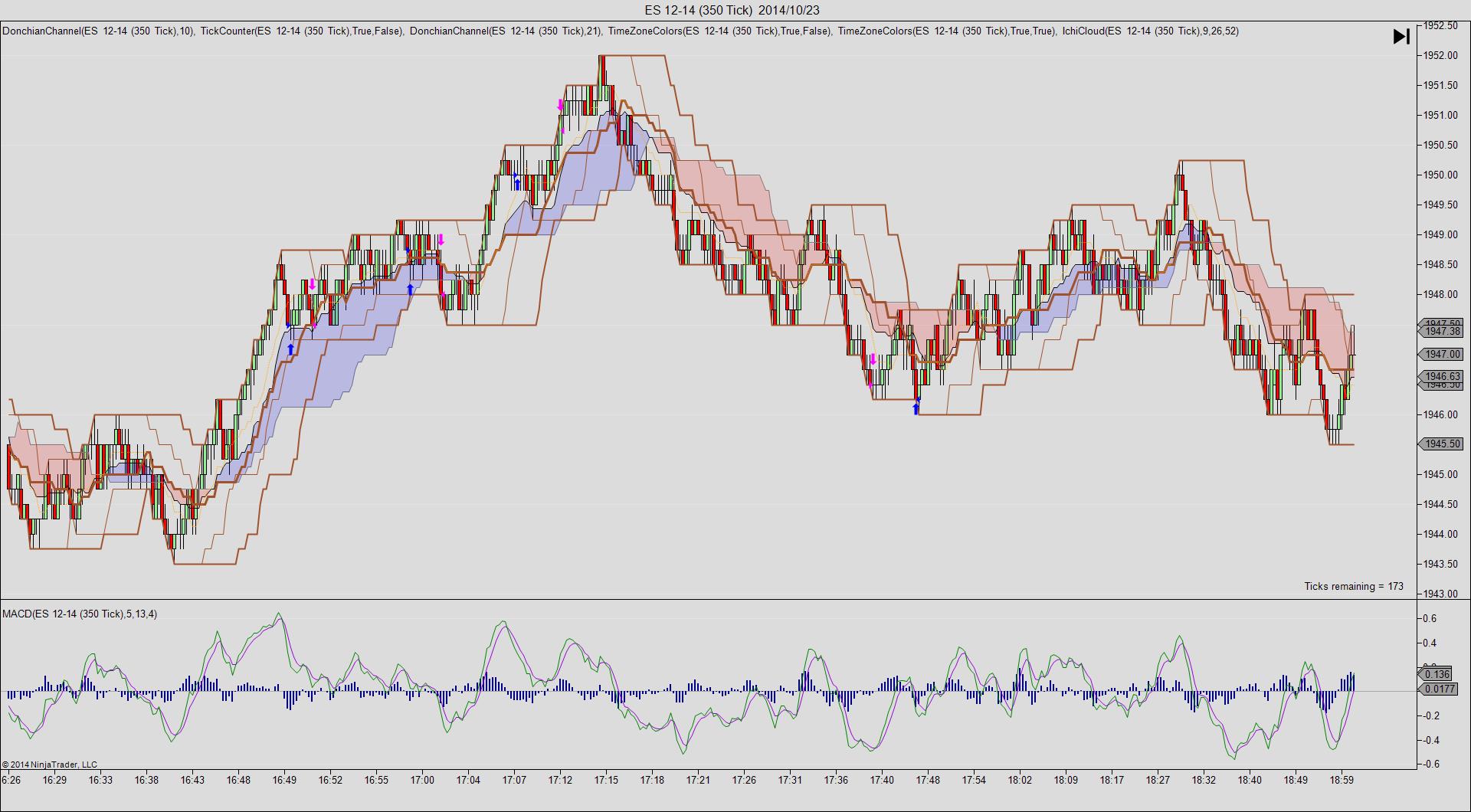Click the 16:29 time axis label

click(54, 780)
